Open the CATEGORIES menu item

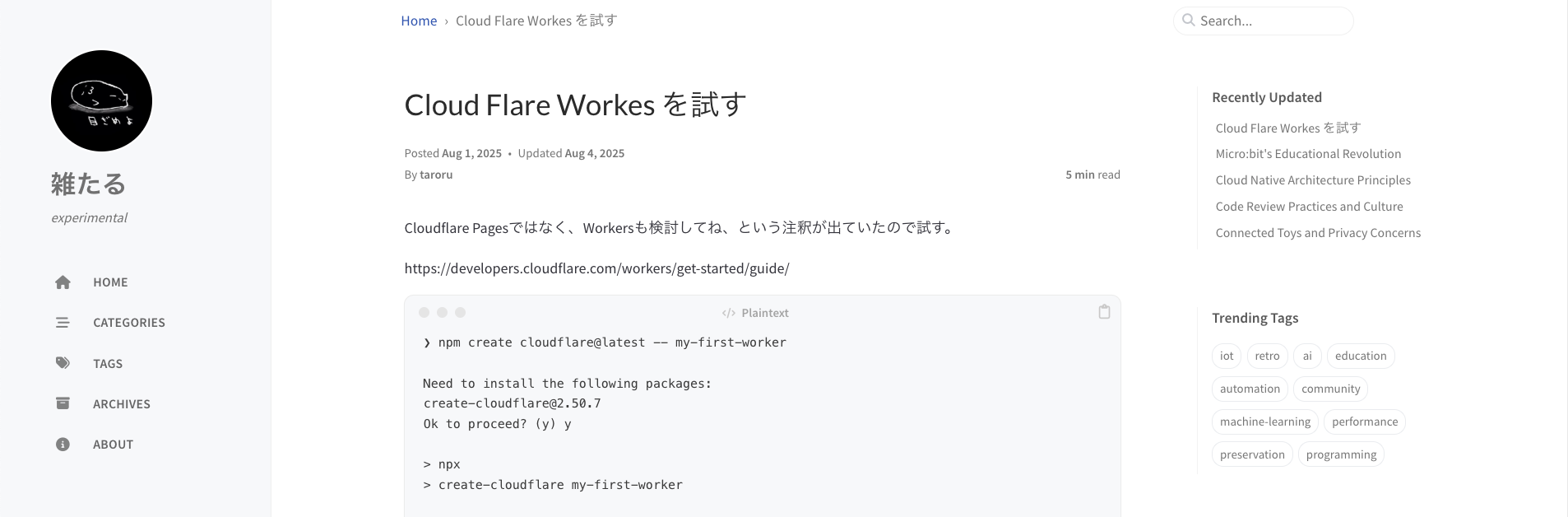pos(129,323)
